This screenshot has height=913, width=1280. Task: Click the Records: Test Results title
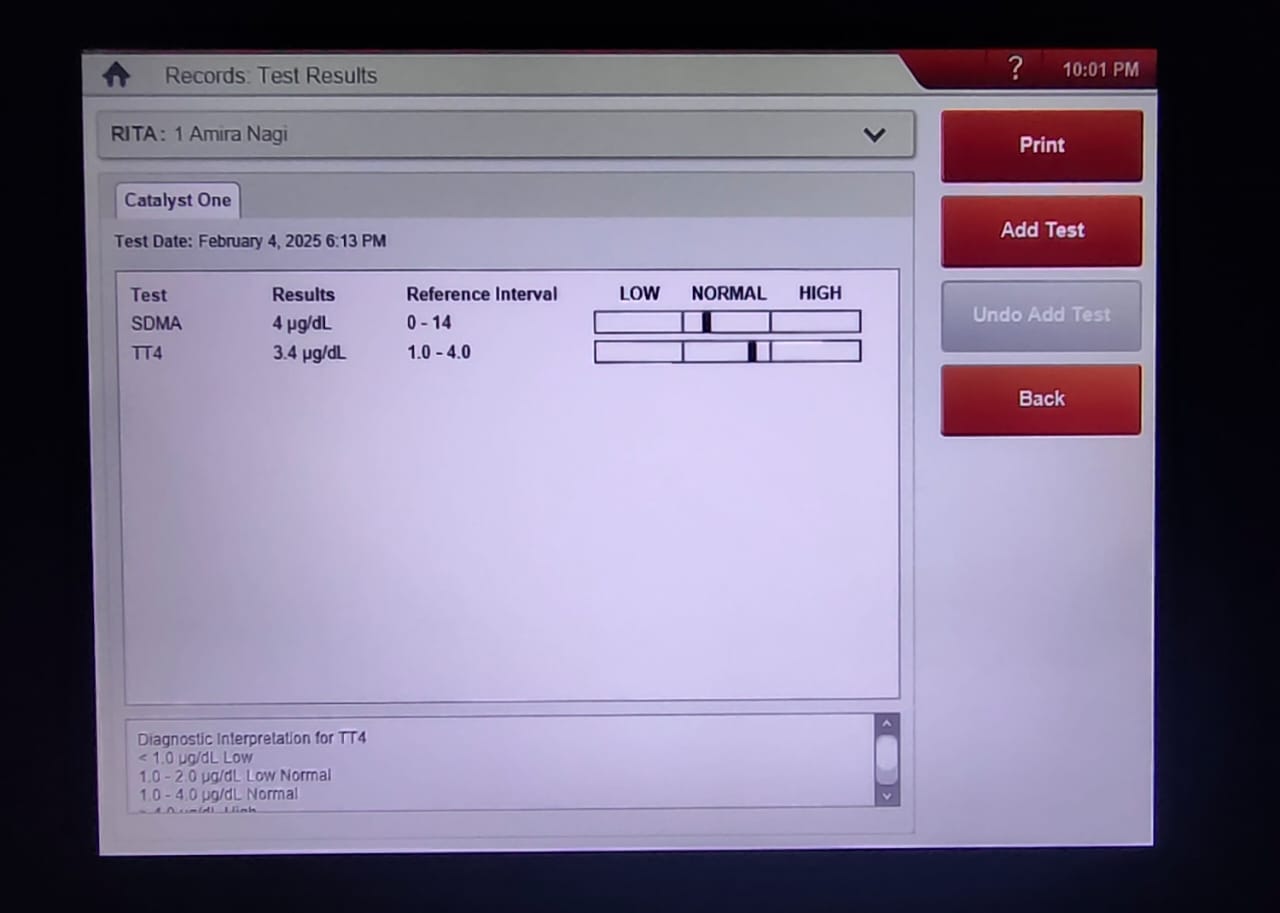(271, 75)
